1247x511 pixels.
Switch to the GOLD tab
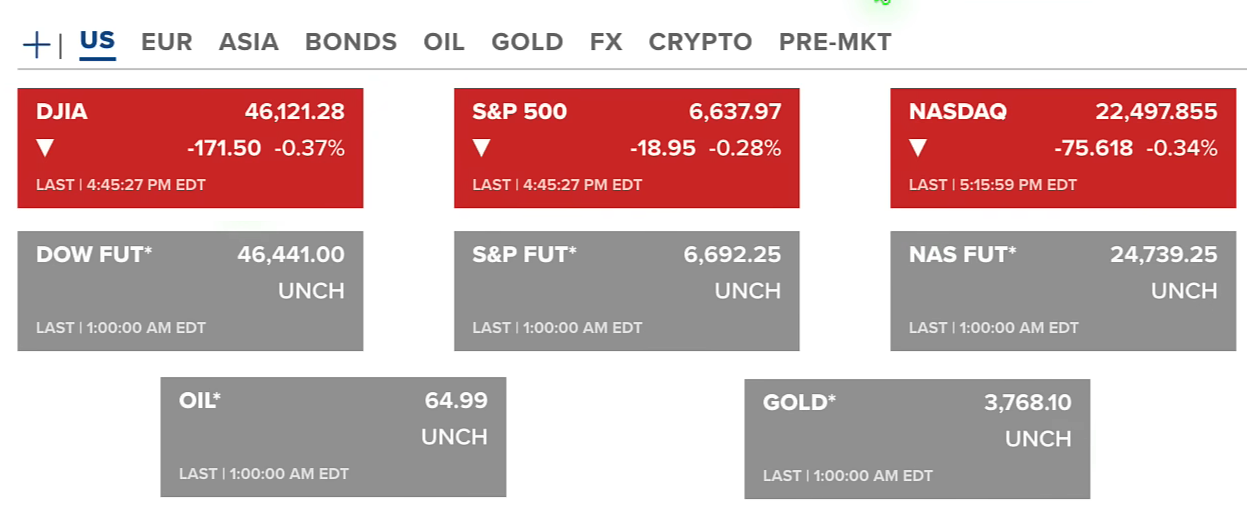coord(527,42)
